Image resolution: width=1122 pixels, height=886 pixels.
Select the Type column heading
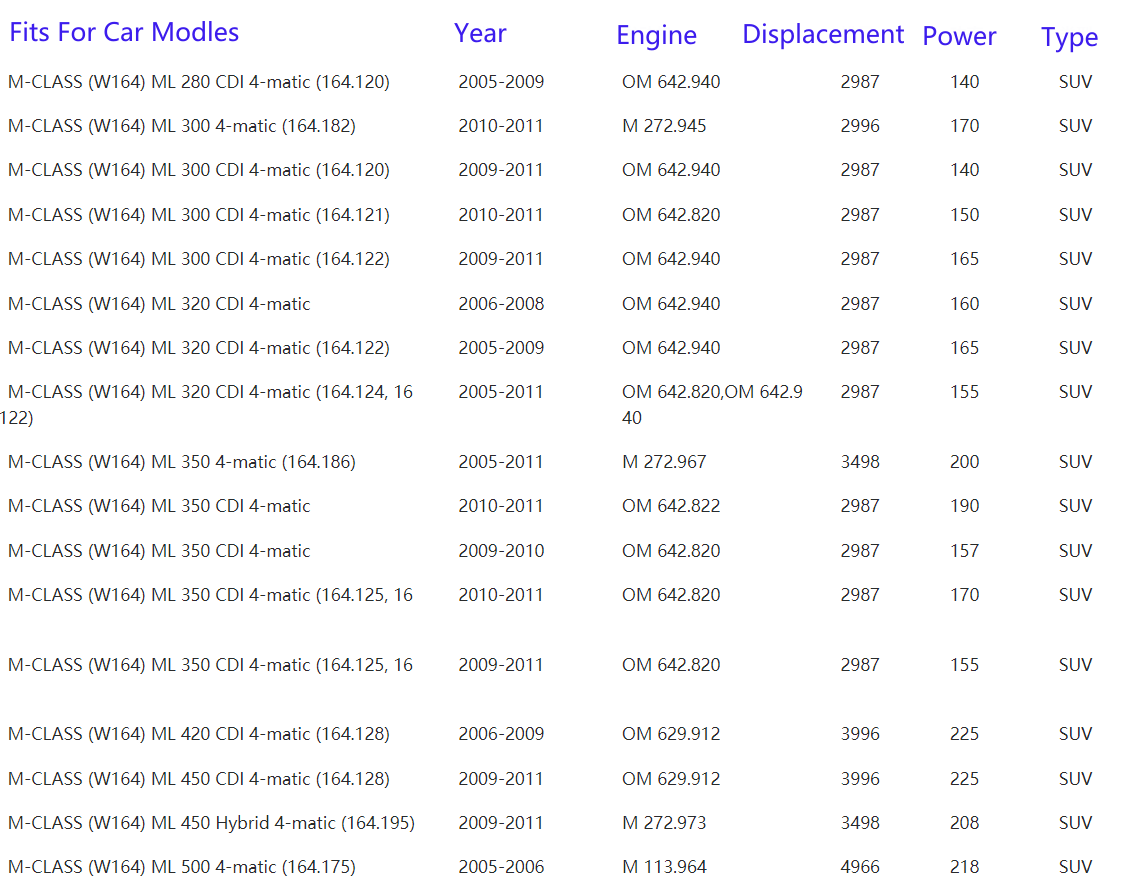click(x=1069, y=38)
